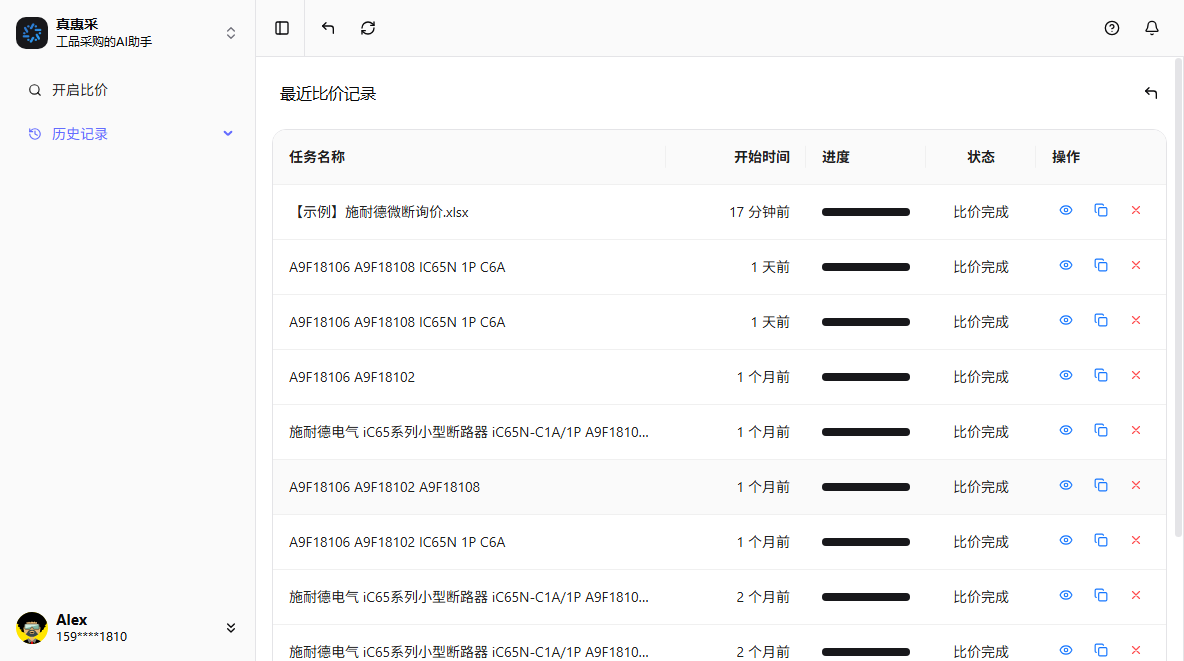Copy the 【示例】施耐德微断询价.xlsx task
1184x661 pixels.
click(x=1101, y=210)
